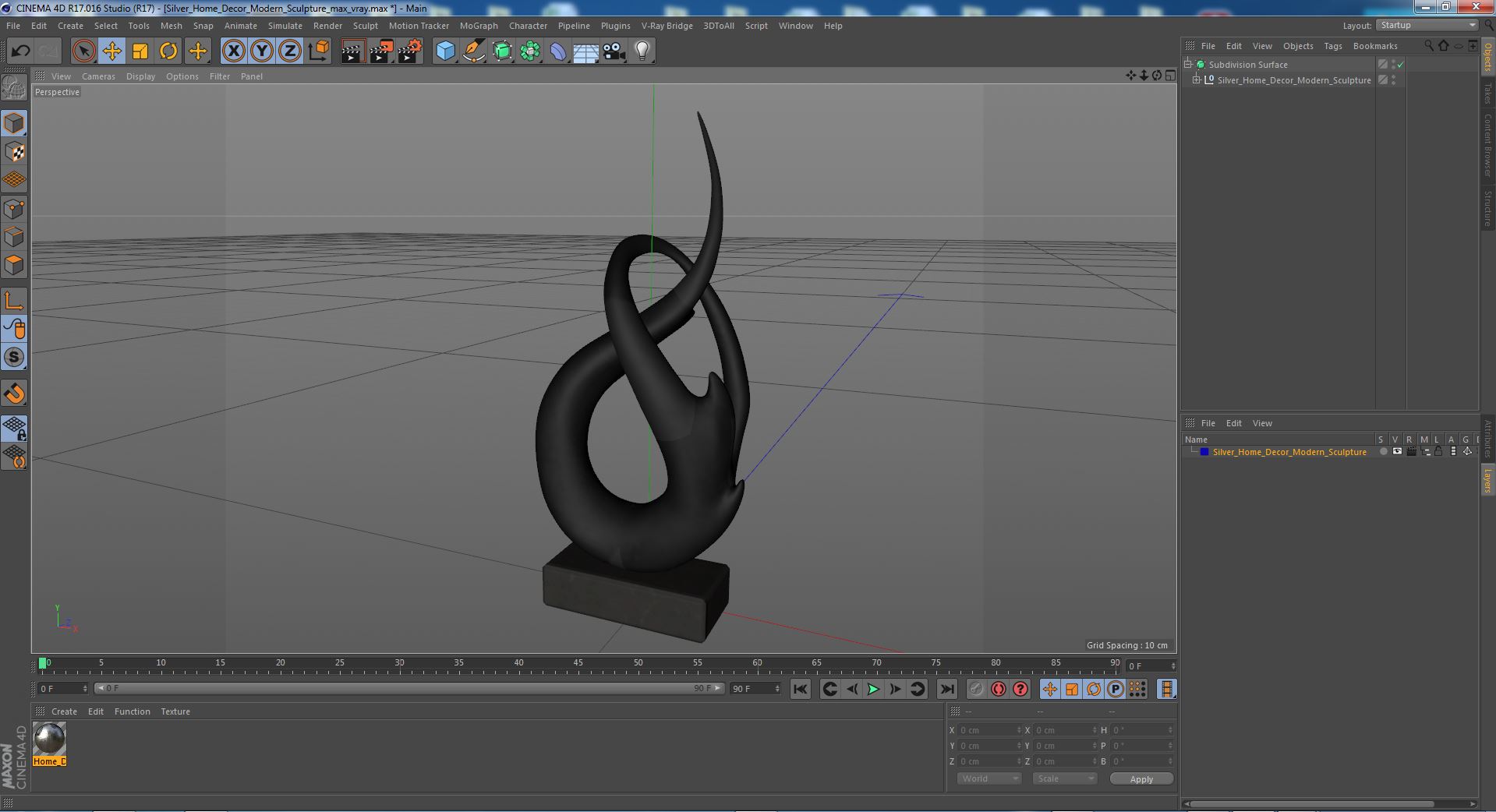Open Object Manager Tags menu

pos(1333,46)
